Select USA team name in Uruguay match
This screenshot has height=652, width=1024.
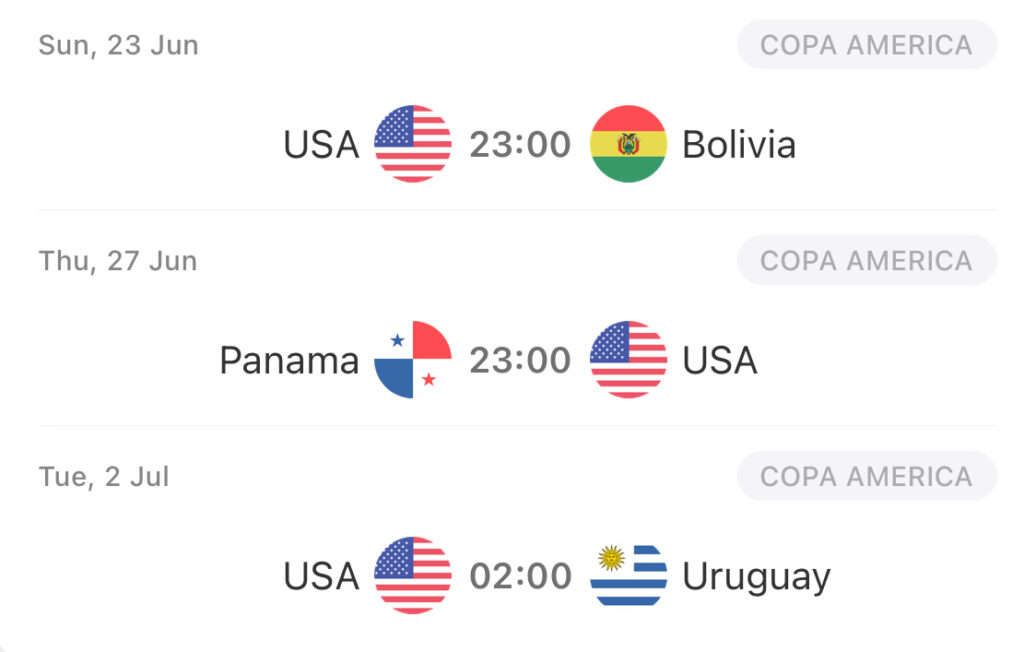pos(321,576)
